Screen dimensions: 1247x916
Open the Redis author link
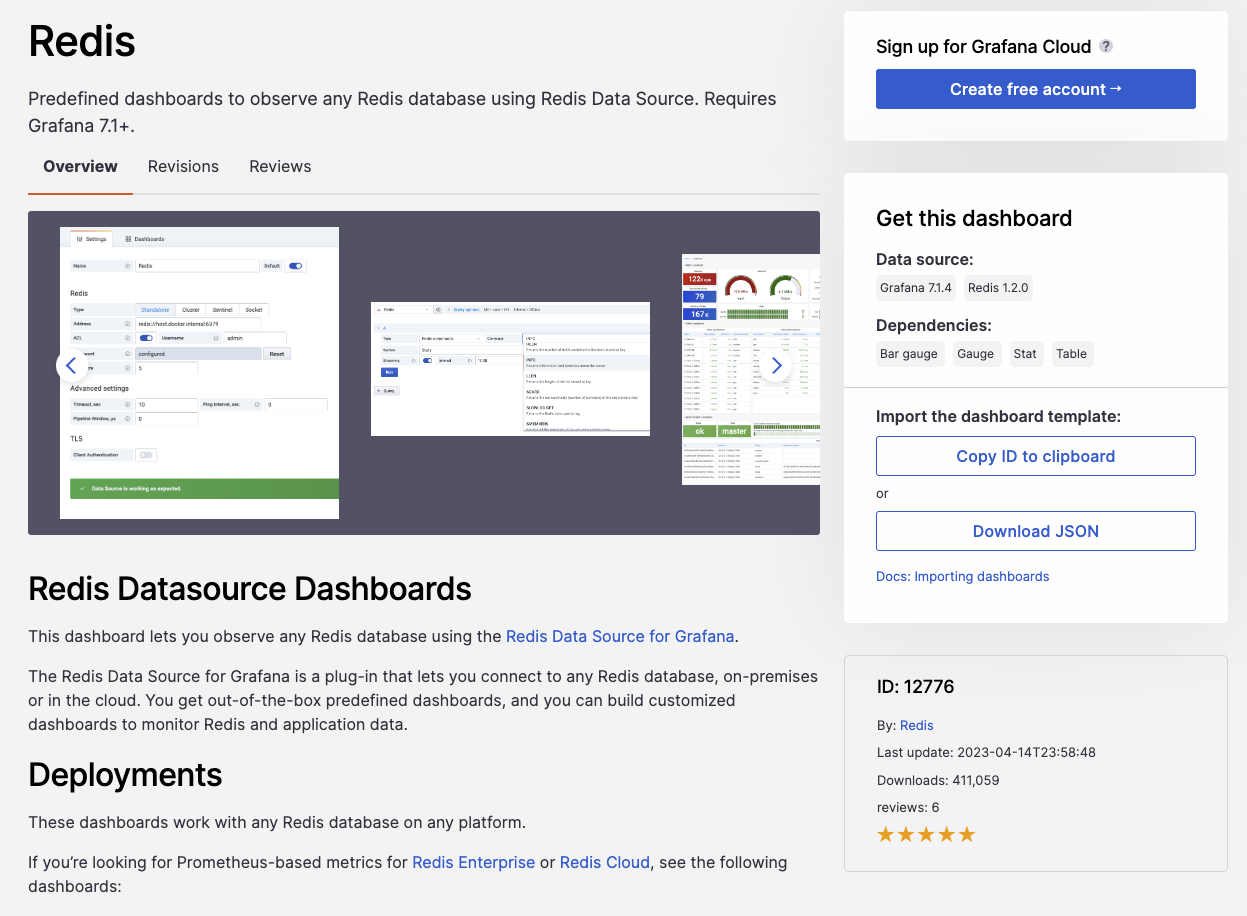click(917, 725)
